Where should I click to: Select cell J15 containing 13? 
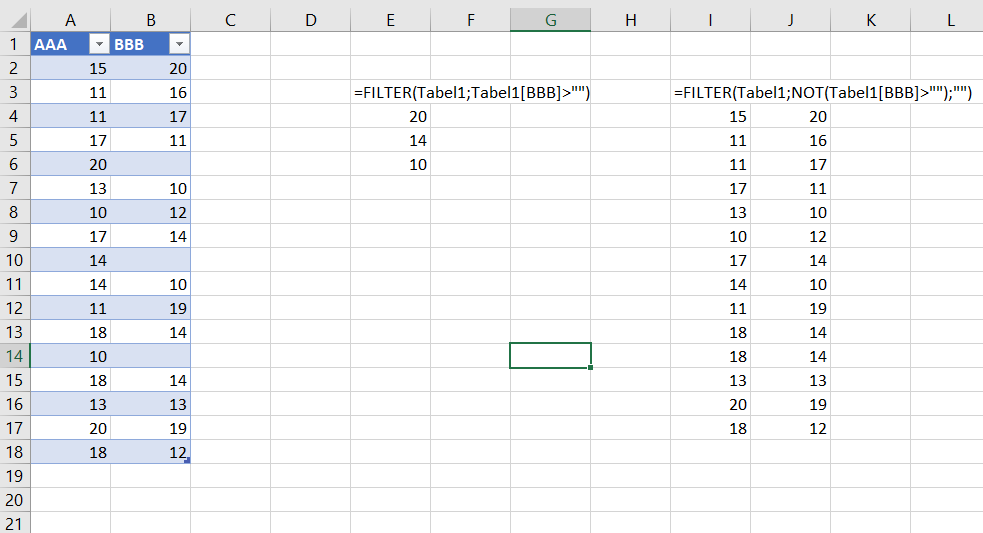(x=791, y=380)
